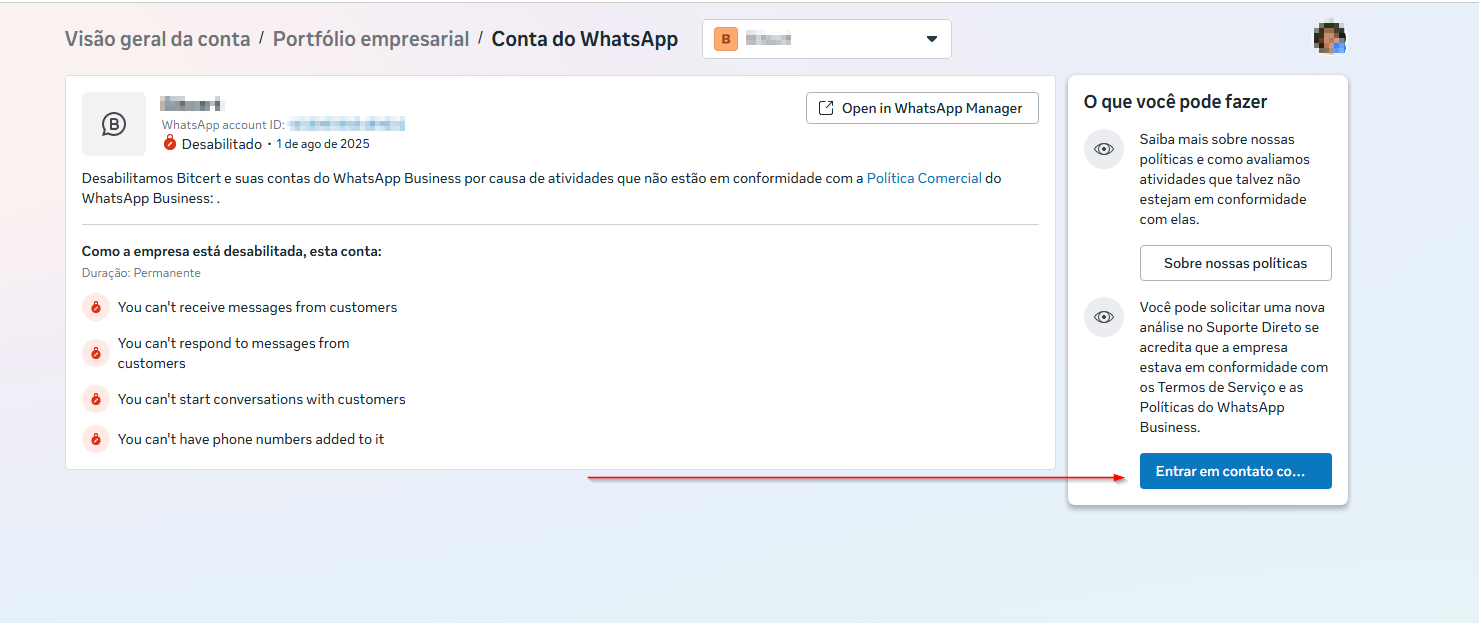
Task: Click the dropdown arrow in account selector
Action: click(x=931, y=40)
